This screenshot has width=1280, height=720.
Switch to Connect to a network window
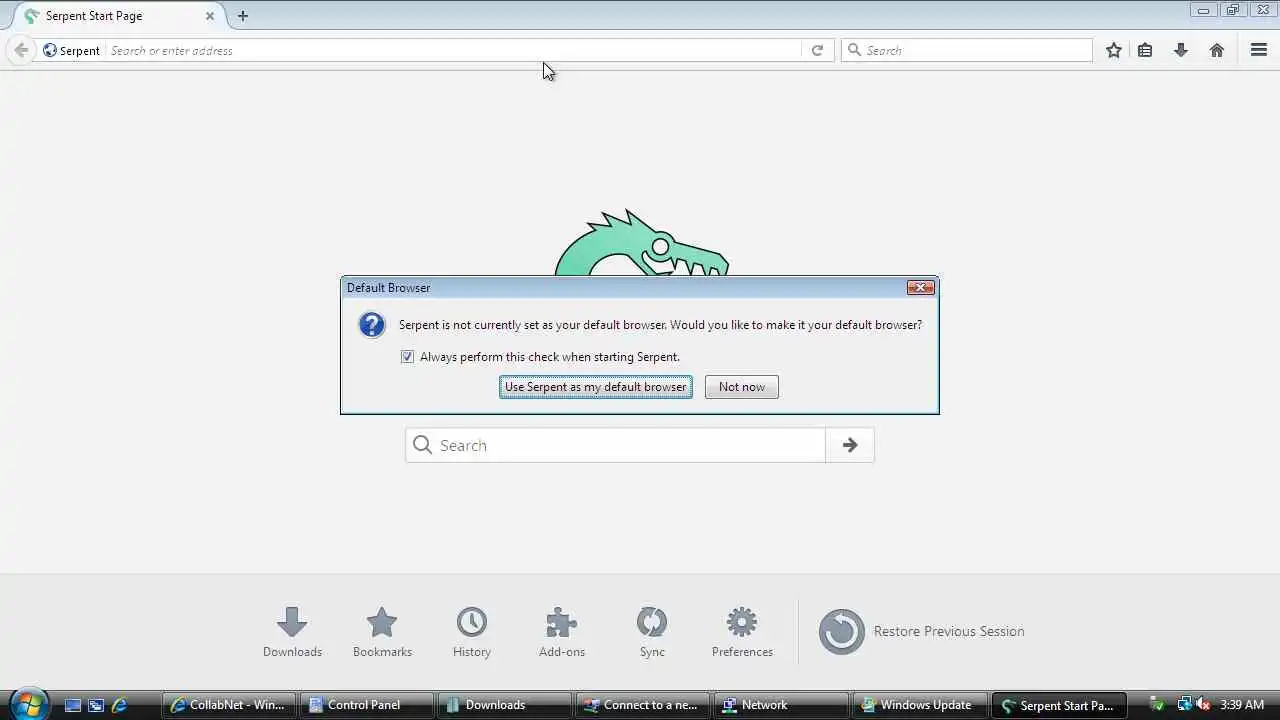point(642,705)
